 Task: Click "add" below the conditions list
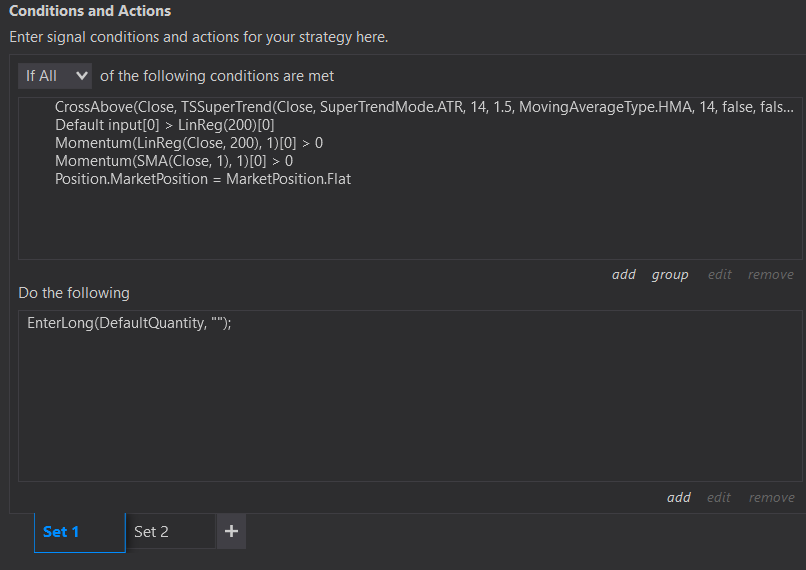pyautogui.click(x=624, y=274)
